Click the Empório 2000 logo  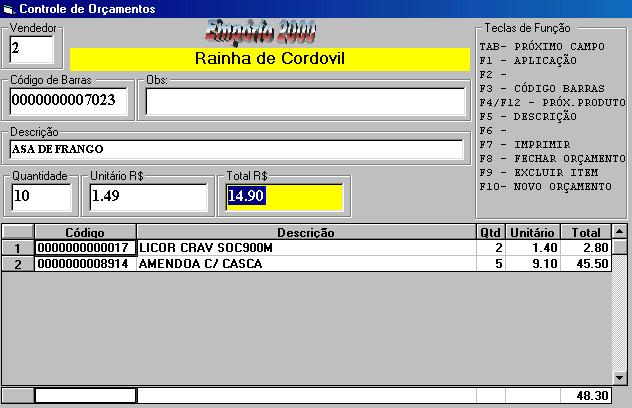(x=269, y=31)
